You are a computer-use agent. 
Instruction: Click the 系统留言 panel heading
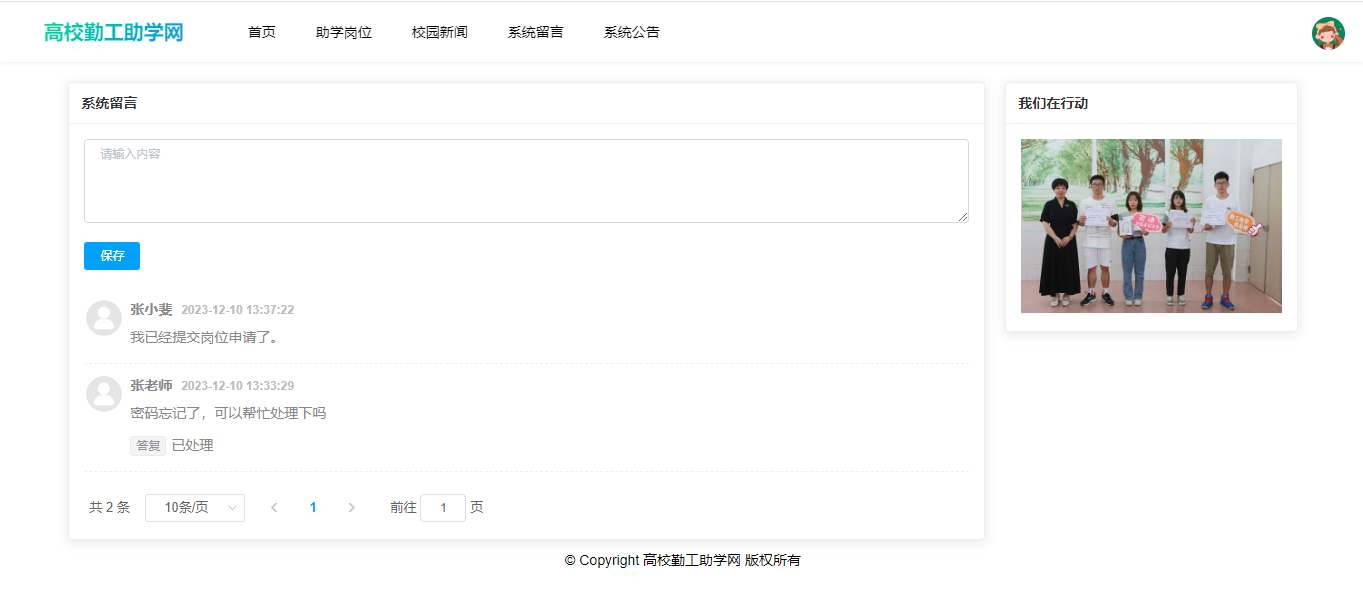coord(109,103)
